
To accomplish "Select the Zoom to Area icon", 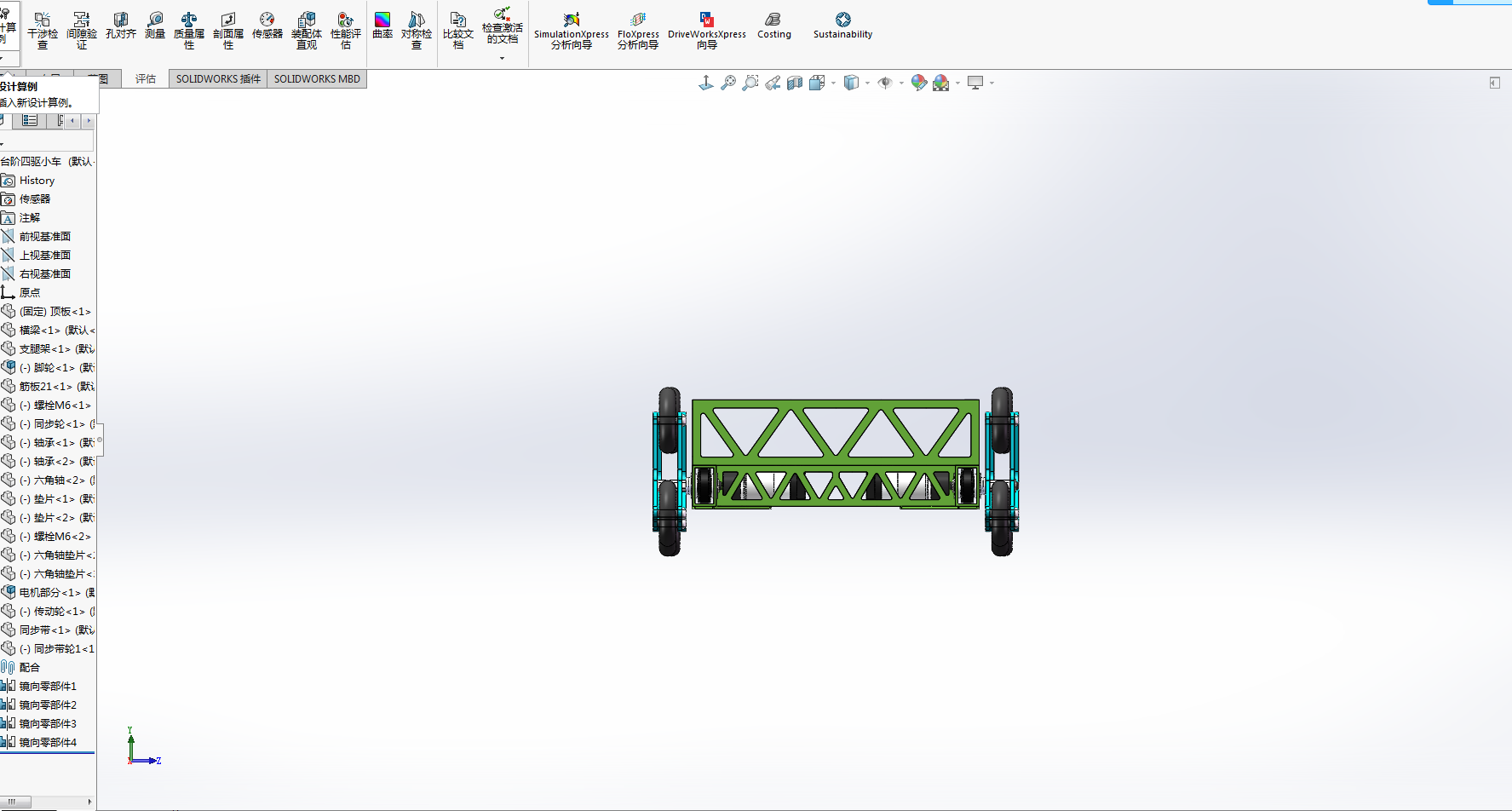I will (750, 83).
